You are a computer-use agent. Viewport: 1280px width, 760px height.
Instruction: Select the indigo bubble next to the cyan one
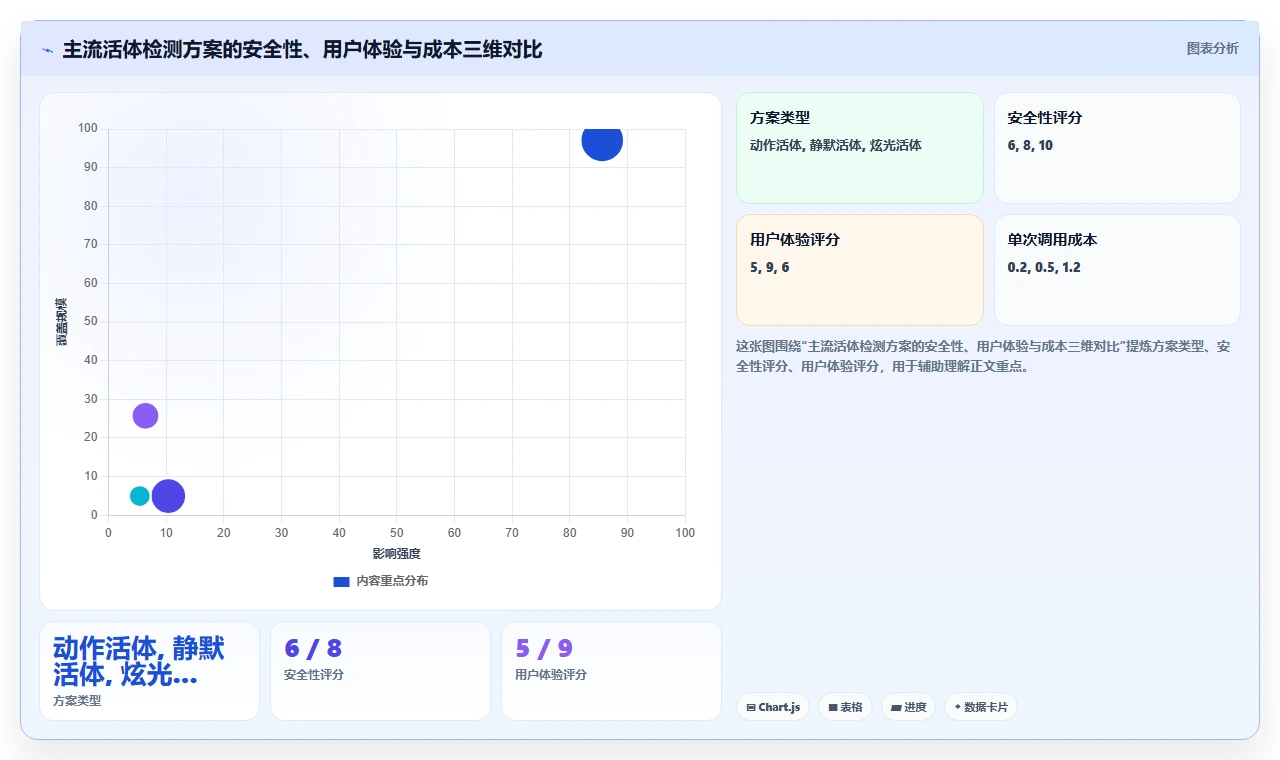coord(168,496)
